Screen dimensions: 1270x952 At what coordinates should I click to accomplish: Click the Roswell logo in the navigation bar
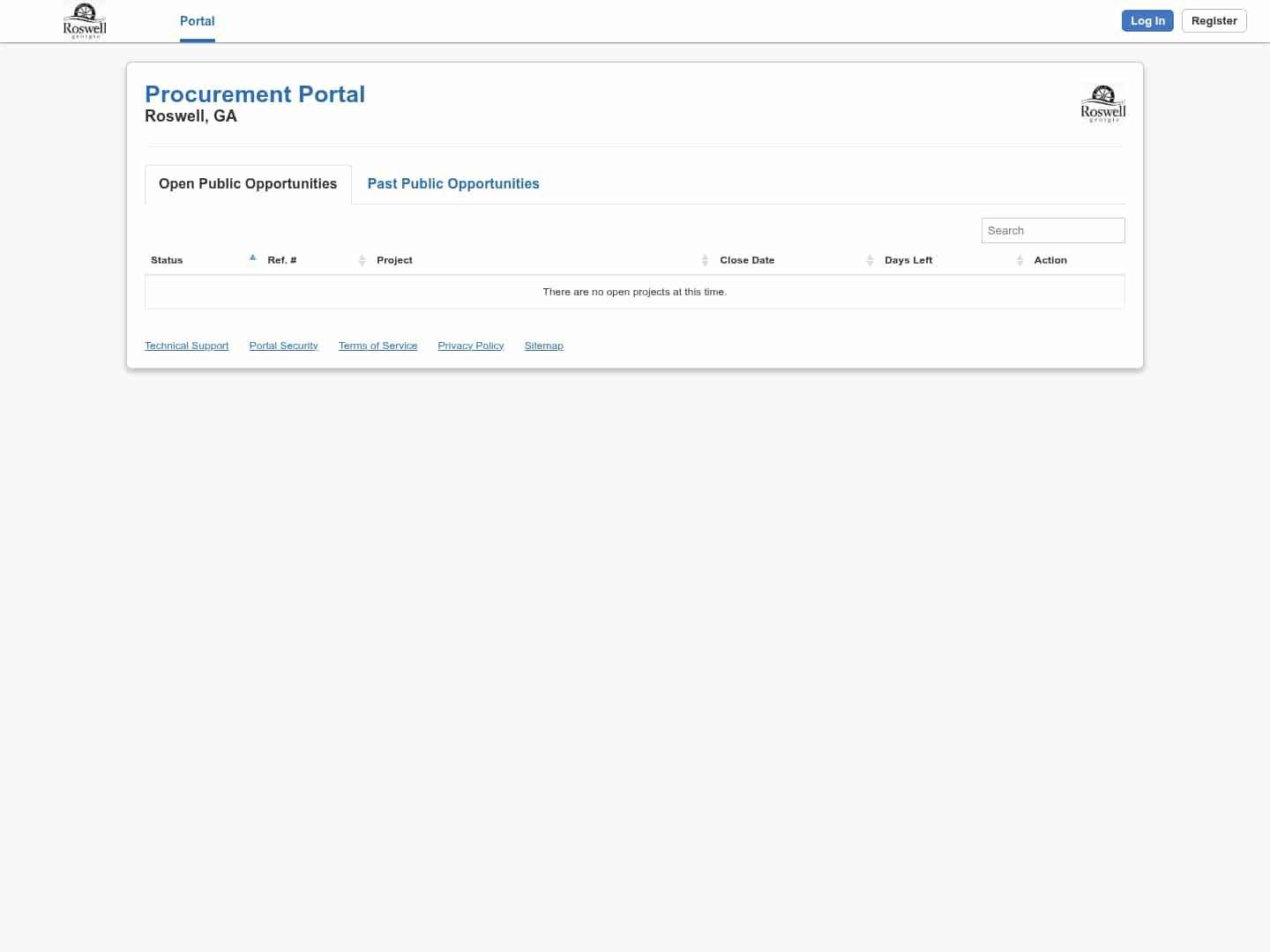84,20
